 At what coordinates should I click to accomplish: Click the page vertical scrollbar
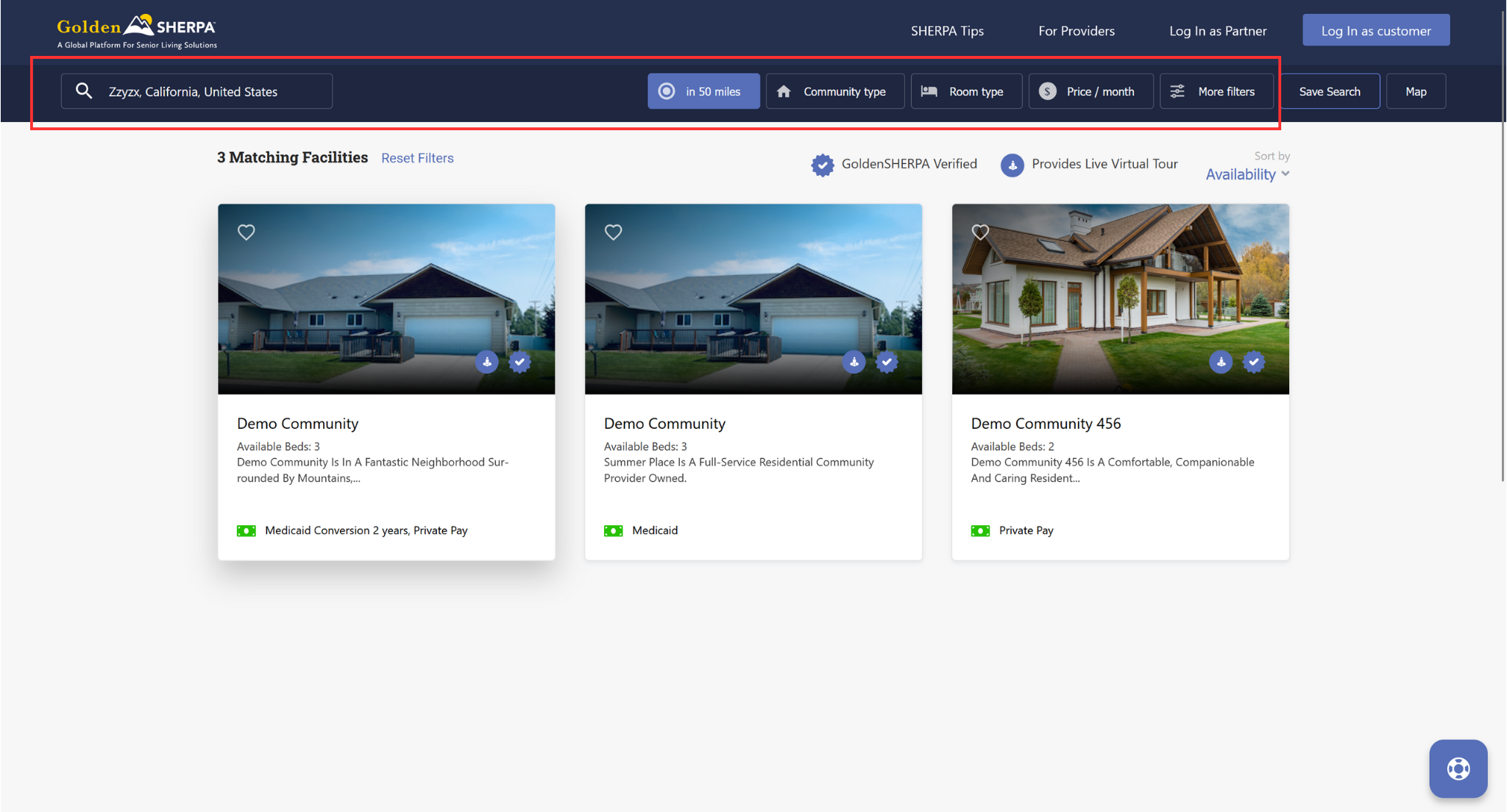click(x=1503, y=247)
